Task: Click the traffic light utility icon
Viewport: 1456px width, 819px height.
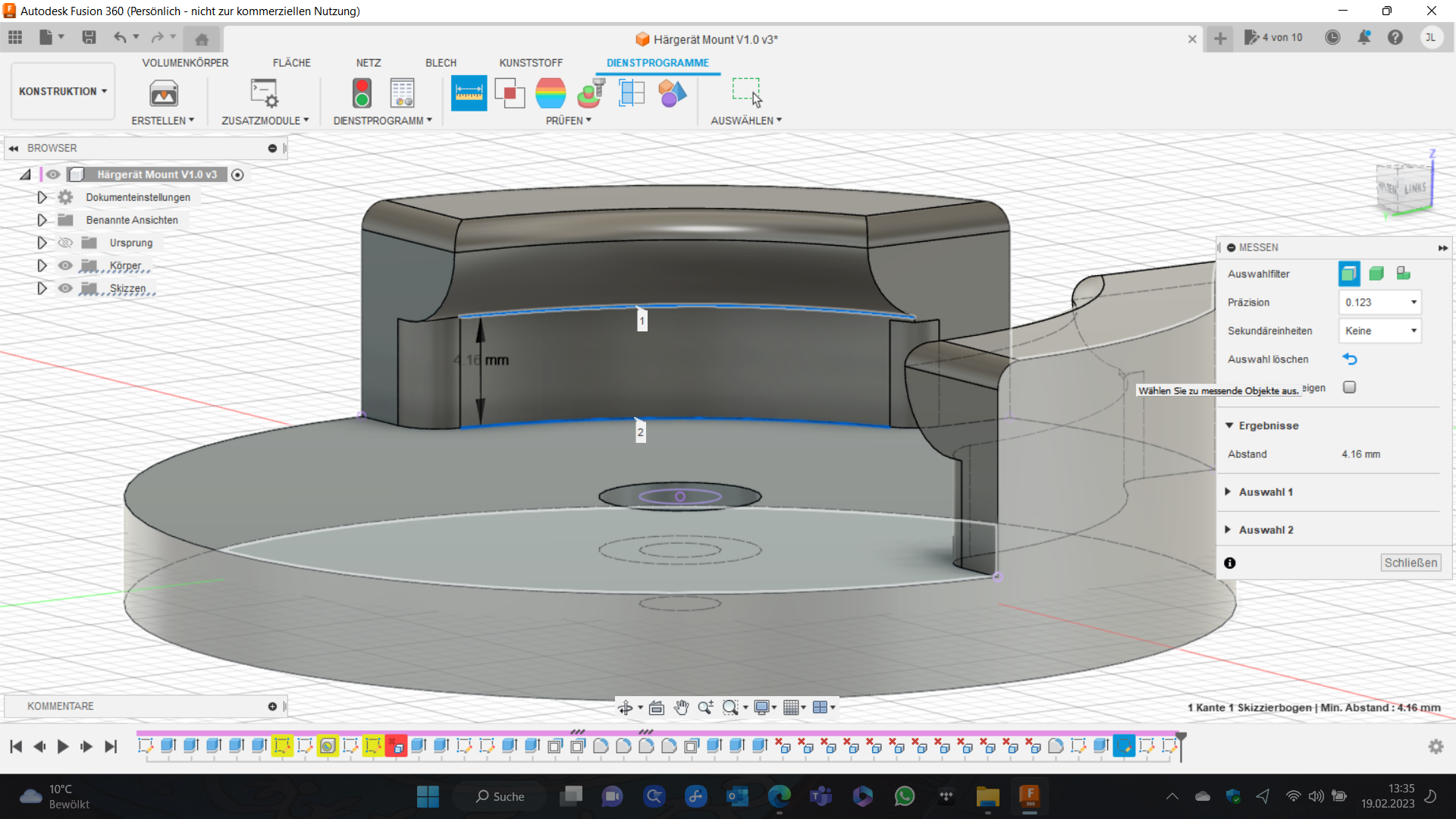Action: (362, 93)
